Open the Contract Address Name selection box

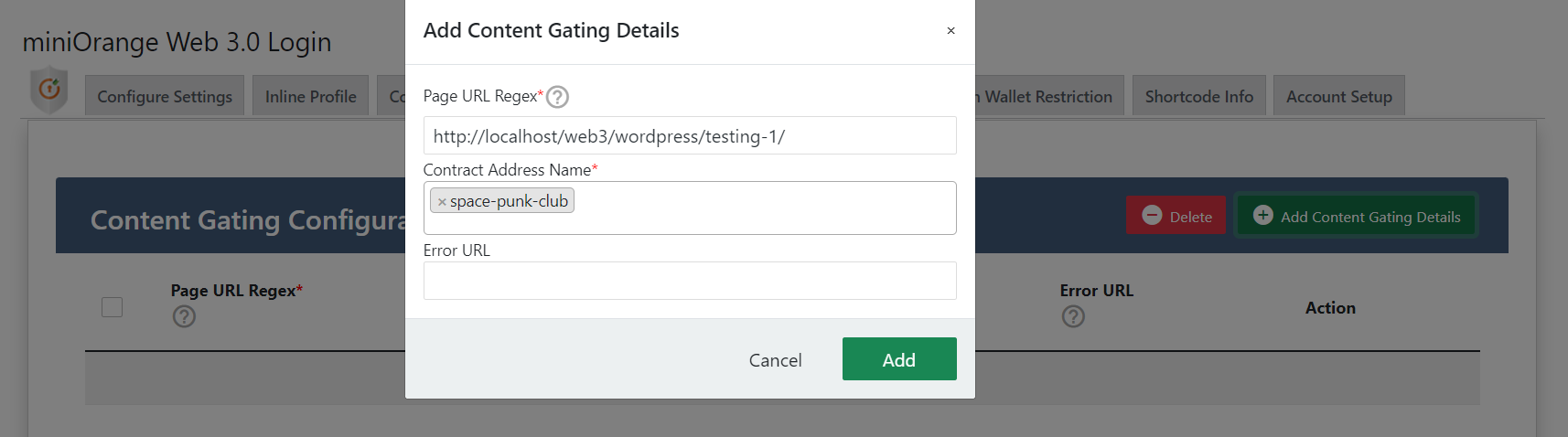[x=690, y=208]
